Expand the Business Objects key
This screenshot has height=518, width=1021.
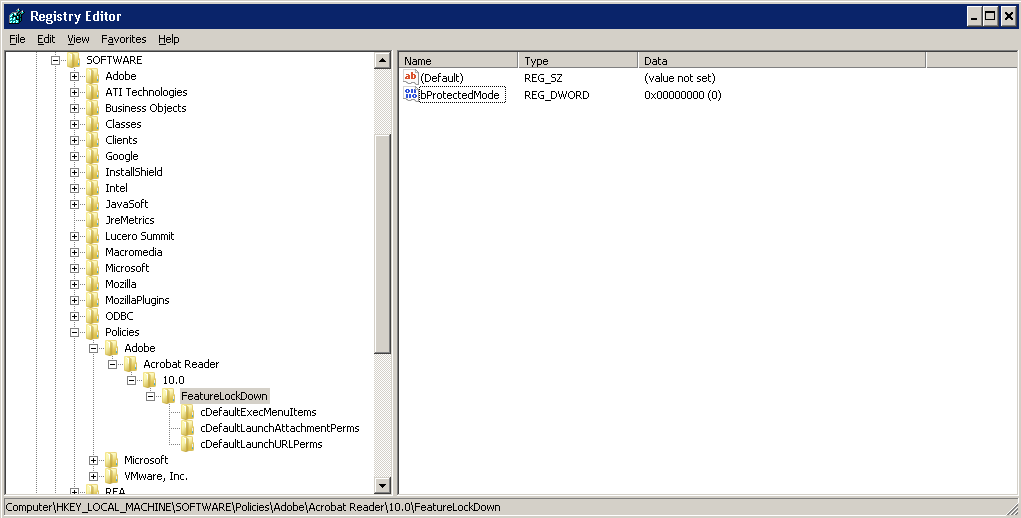tap(74, 108)
